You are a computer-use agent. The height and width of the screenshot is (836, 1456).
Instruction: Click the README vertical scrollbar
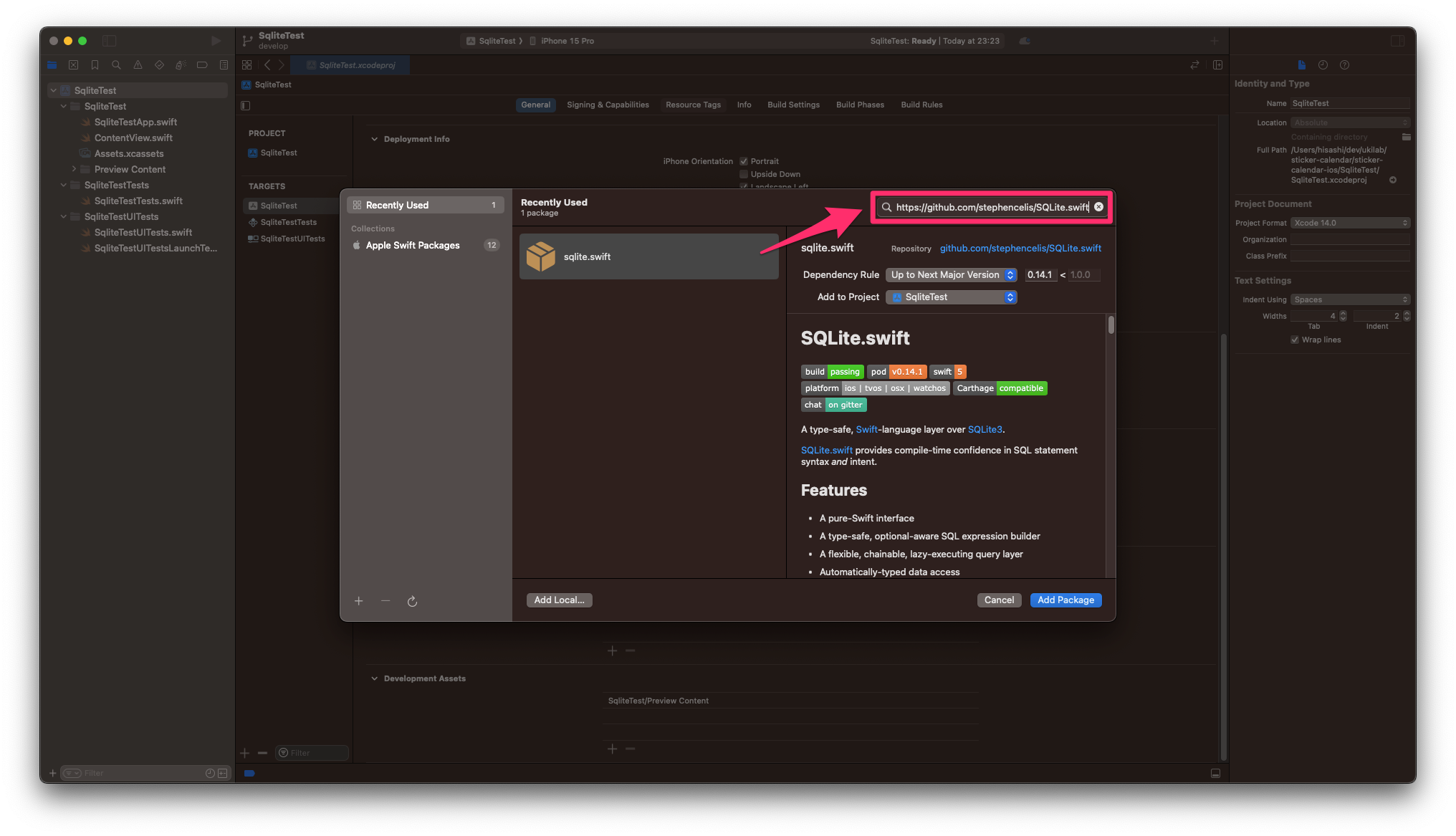(1111, 325)
